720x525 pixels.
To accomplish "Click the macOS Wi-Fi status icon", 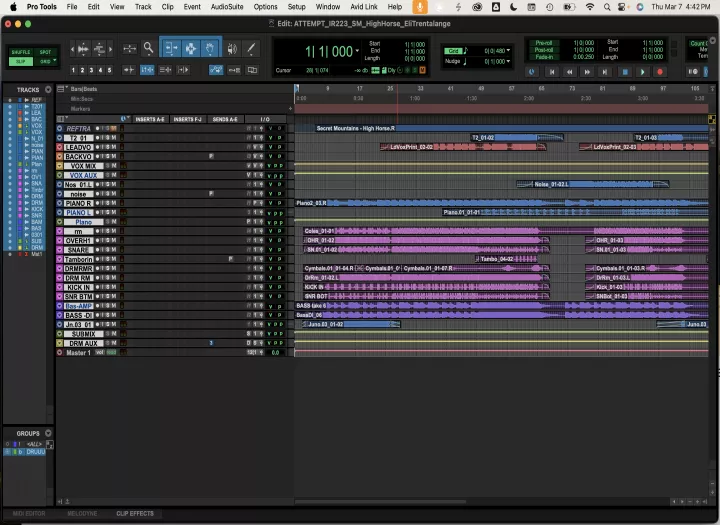I will (590, 7).
